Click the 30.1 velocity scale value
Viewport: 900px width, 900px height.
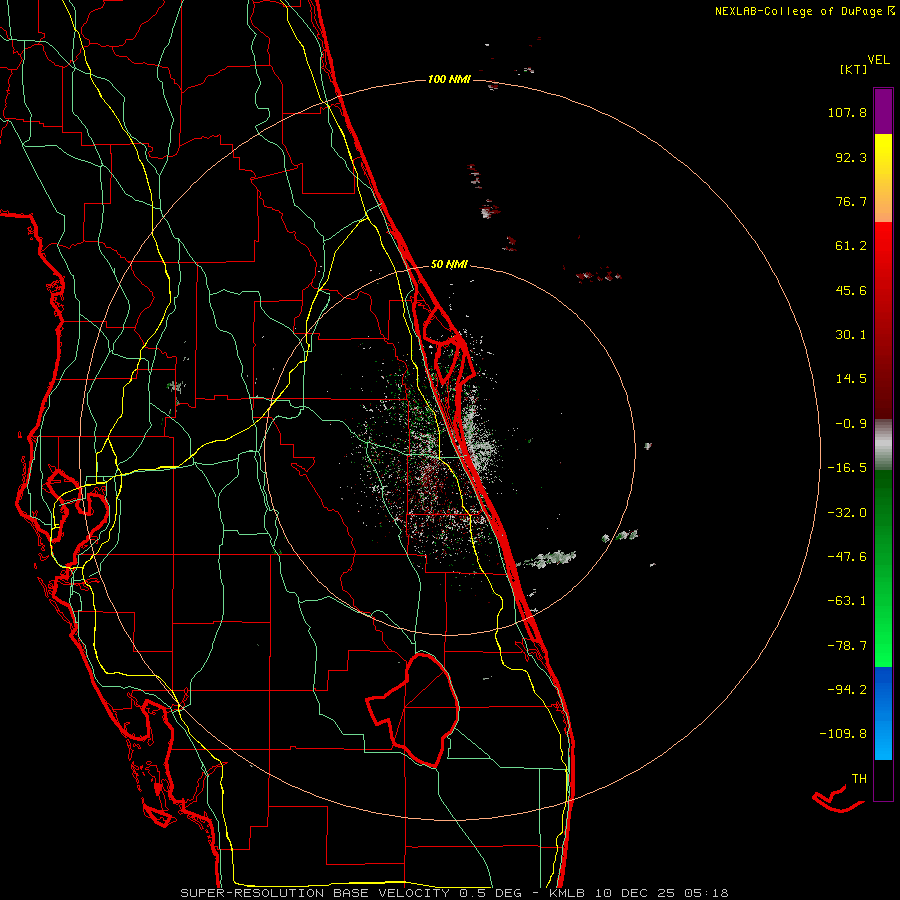point(851,335)
